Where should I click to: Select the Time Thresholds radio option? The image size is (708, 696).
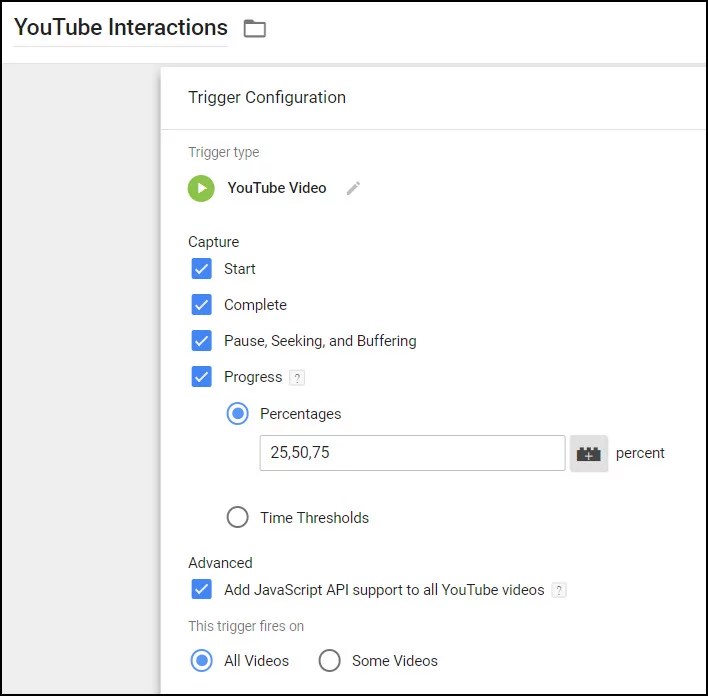[x=238, y=517]
